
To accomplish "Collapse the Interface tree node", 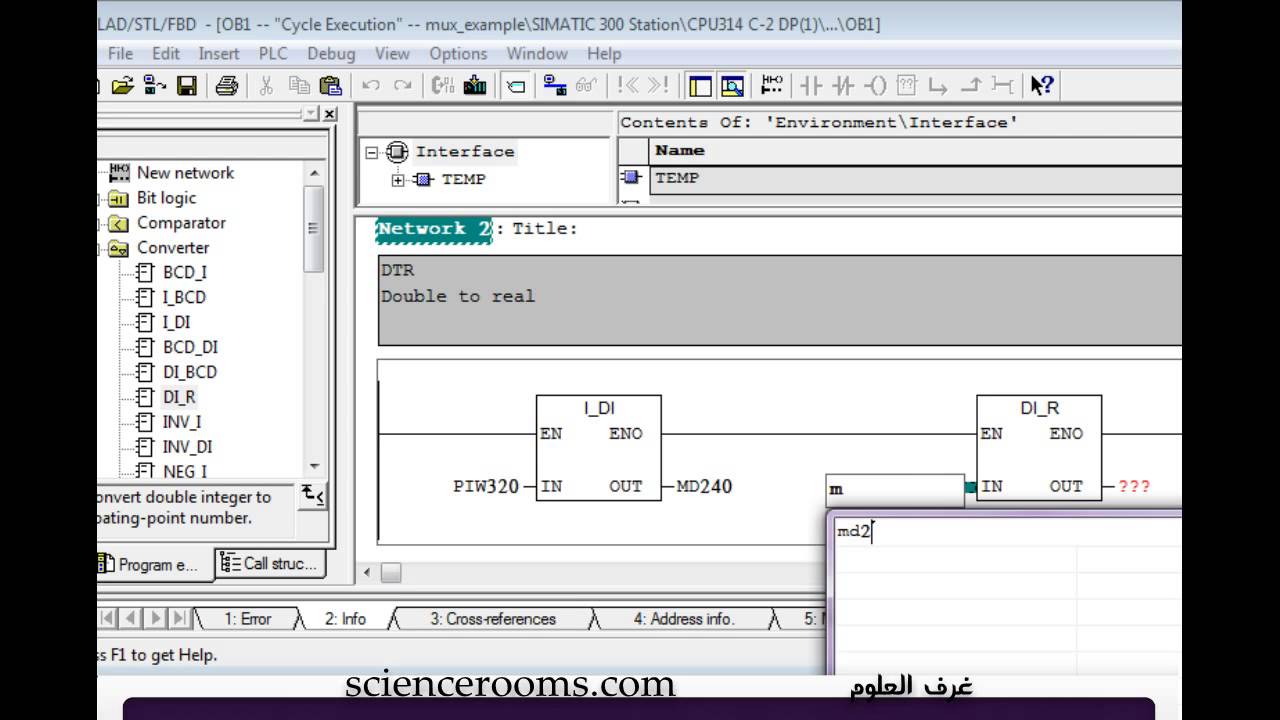I will pyautogui.click(x=372, y=153).
